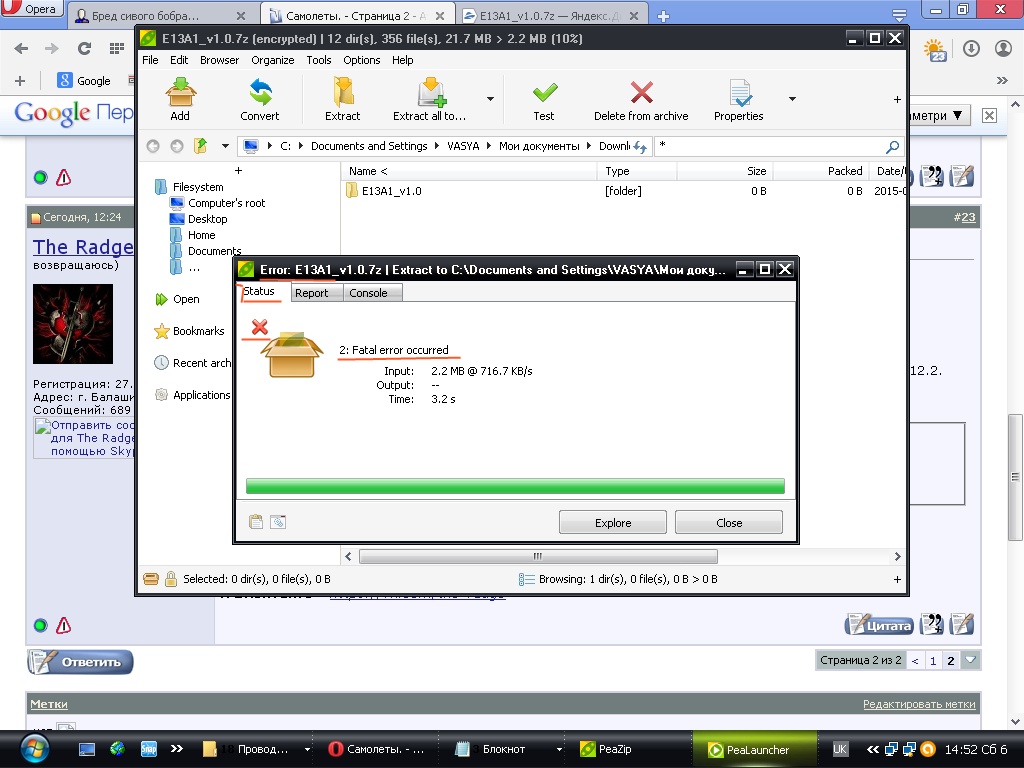This screenshot has width=1024, height=768.
Task: Select Computer's root in tree
Action: tap(226, 203)
